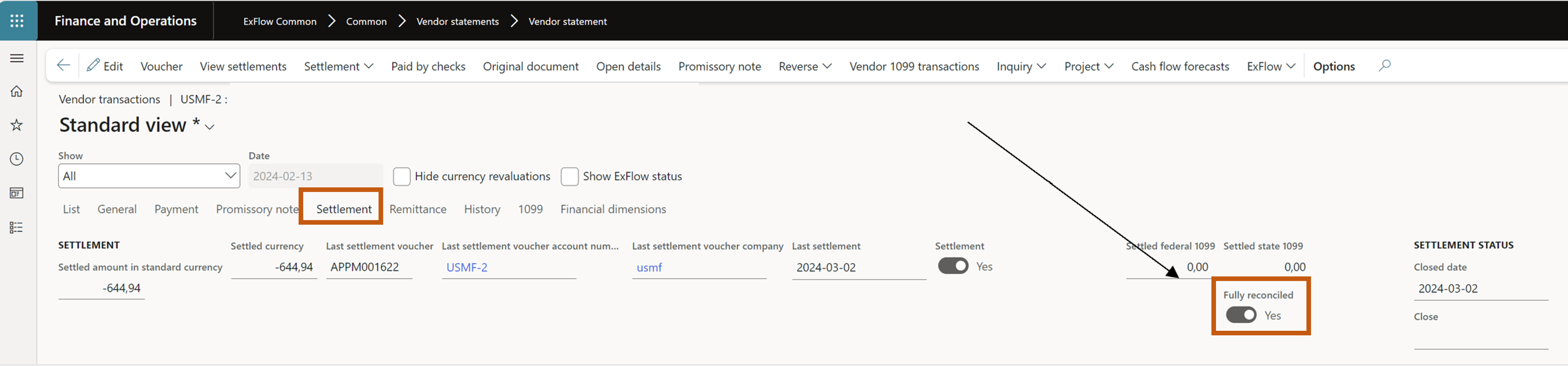
Task: Switch to the Financial dimensions tab
Action: coord(613,209)
